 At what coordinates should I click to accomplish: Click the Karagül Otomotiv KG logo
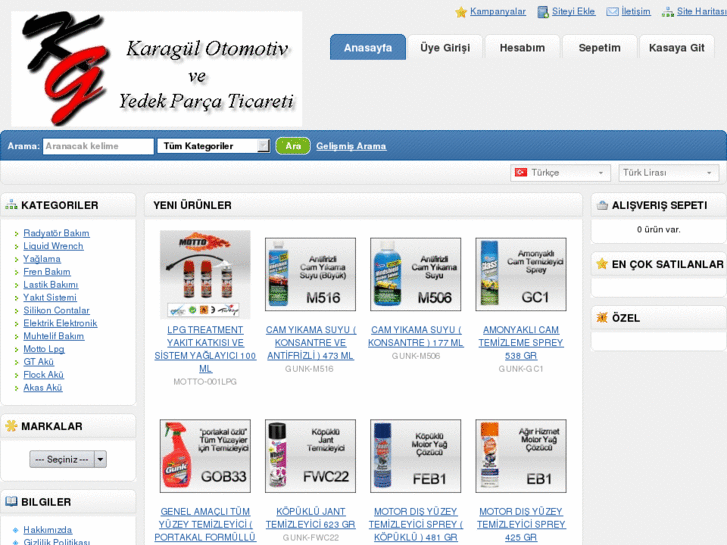point(157,69)
